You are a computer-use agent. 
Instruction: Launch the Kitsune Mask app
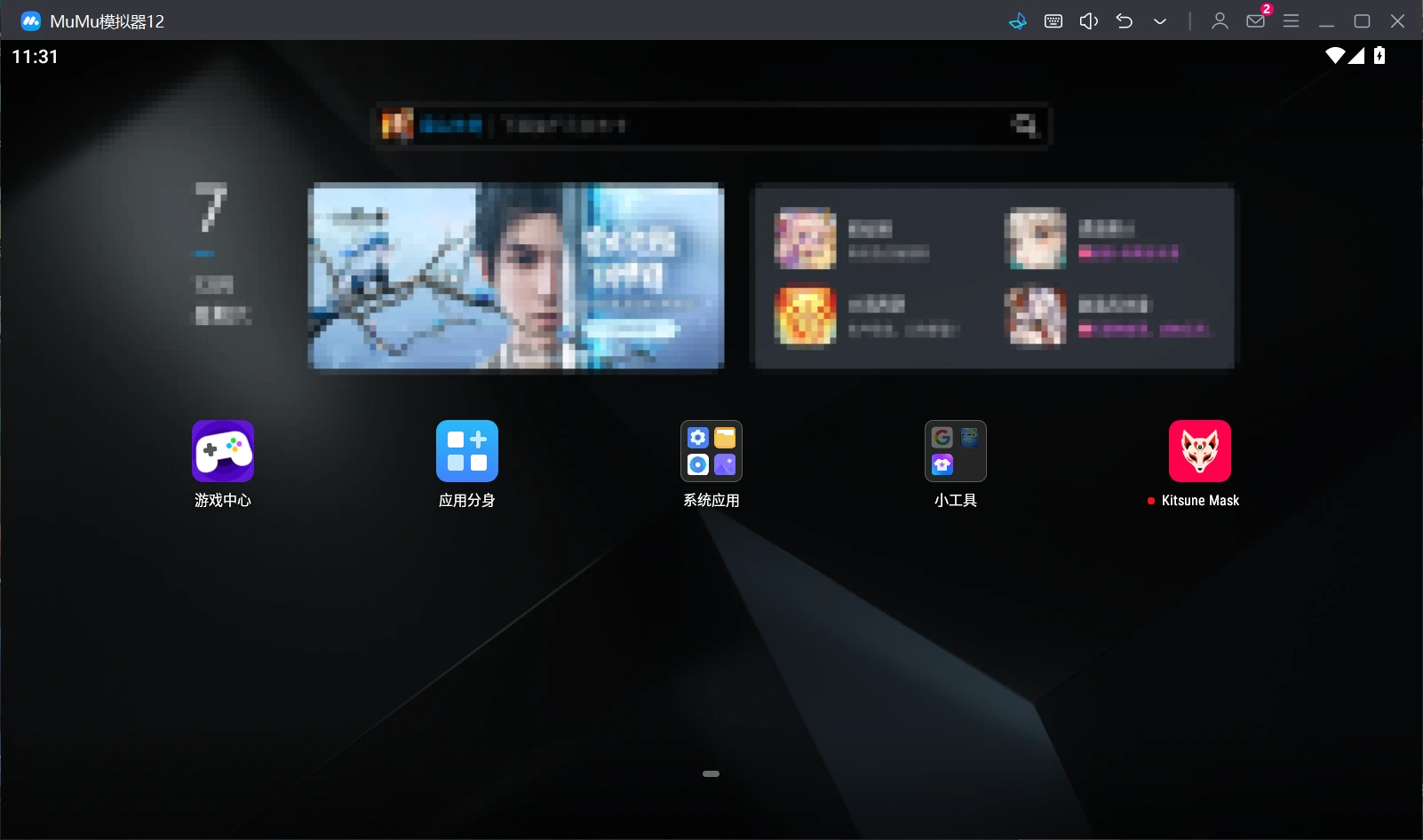[x=1199, y=451]
